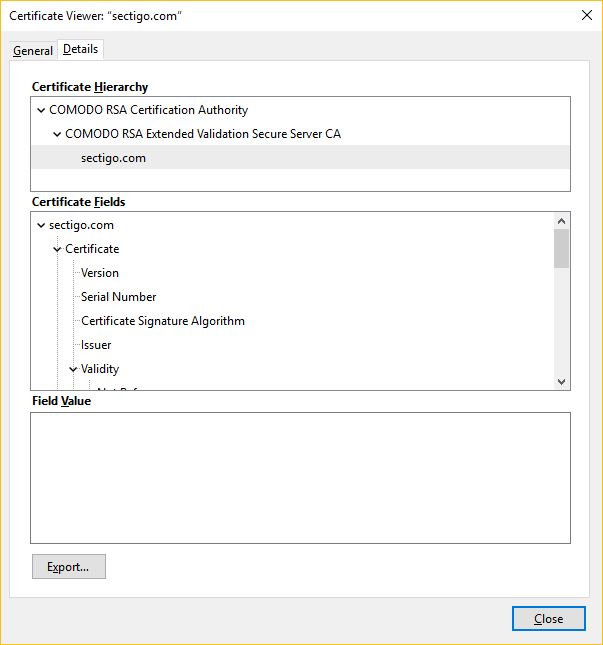Select Certificate Signature Algorithm field
This screenshot has height=645, width=603.
pyautogui.click(x=163, y=321)
